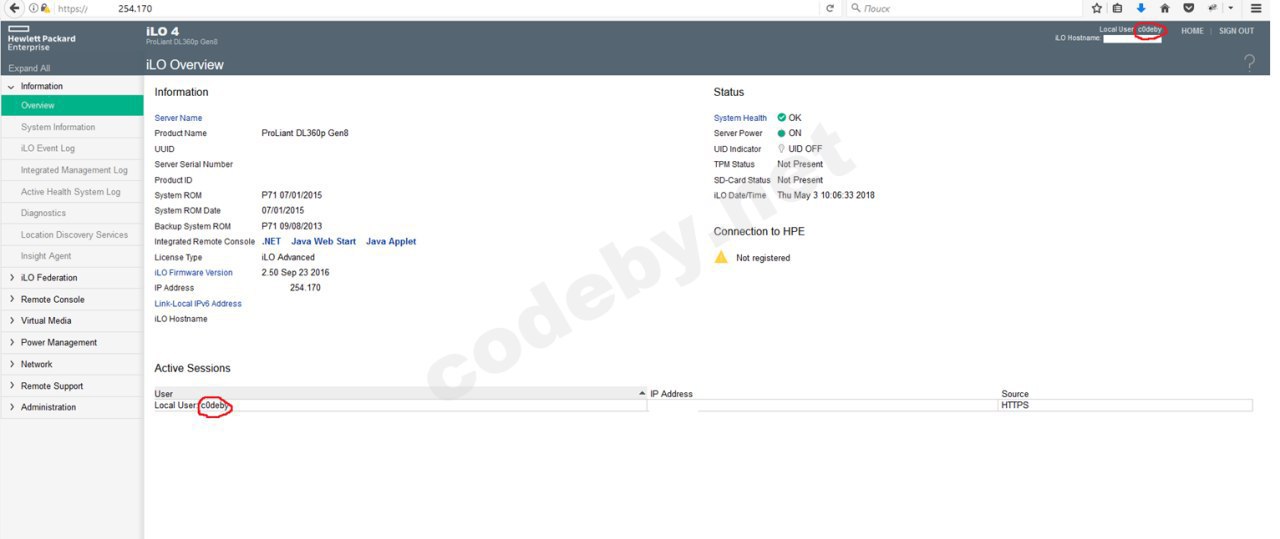This screenshot has height=539, width=1280.
Task: Launch Java Applet console
Action: coord(391,241)
